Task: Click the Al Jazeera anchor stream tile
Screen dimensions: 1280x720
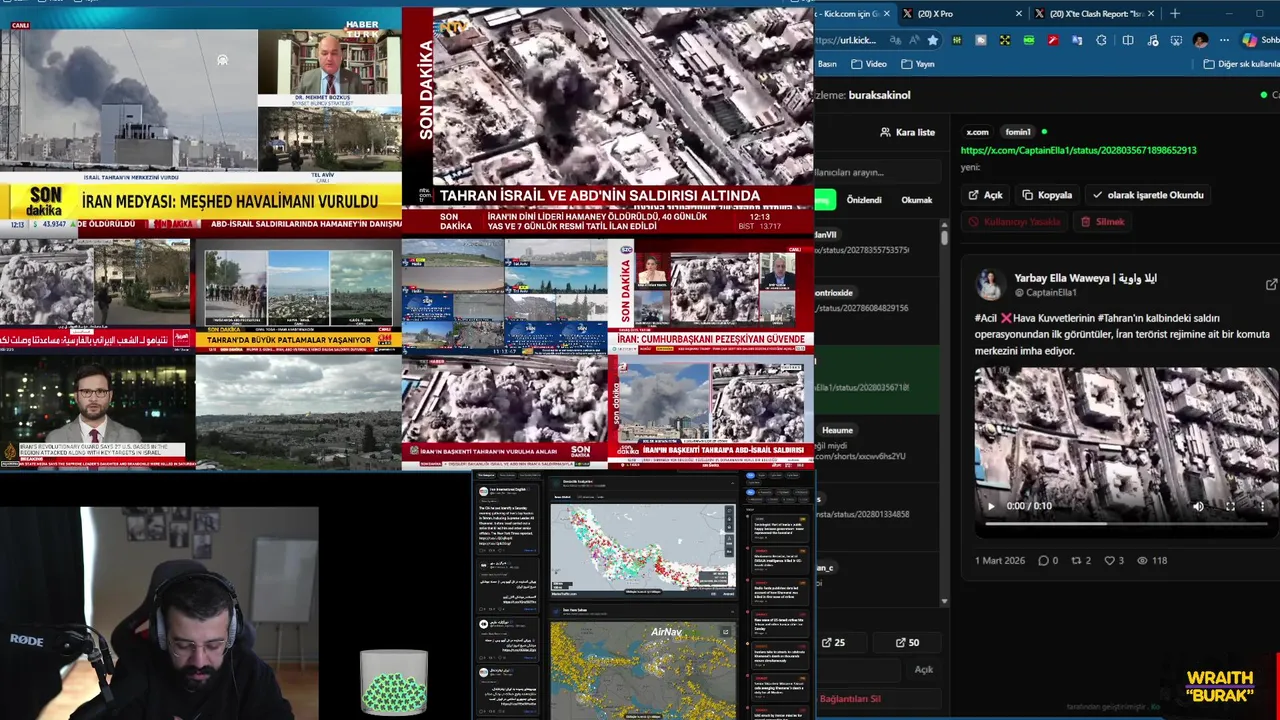Action: tap(97, 413)
